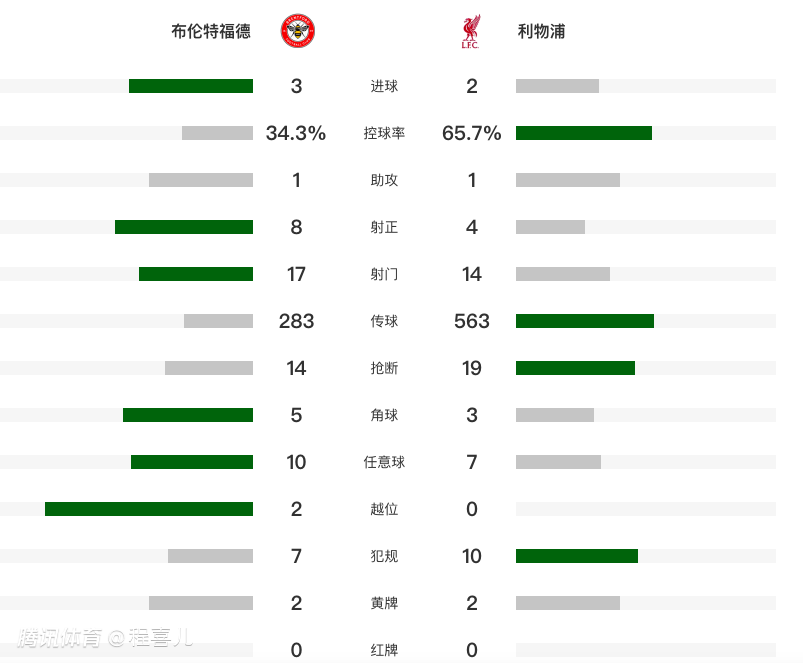
Task: Click Liverpool's pass count 563
Action: tap(472, 321)
